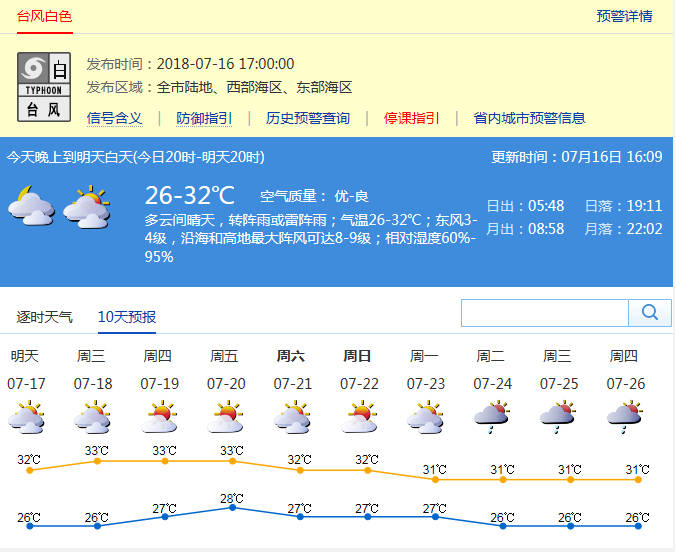Click the 更新时间 07月16日 16:09 text

[577, 157]
